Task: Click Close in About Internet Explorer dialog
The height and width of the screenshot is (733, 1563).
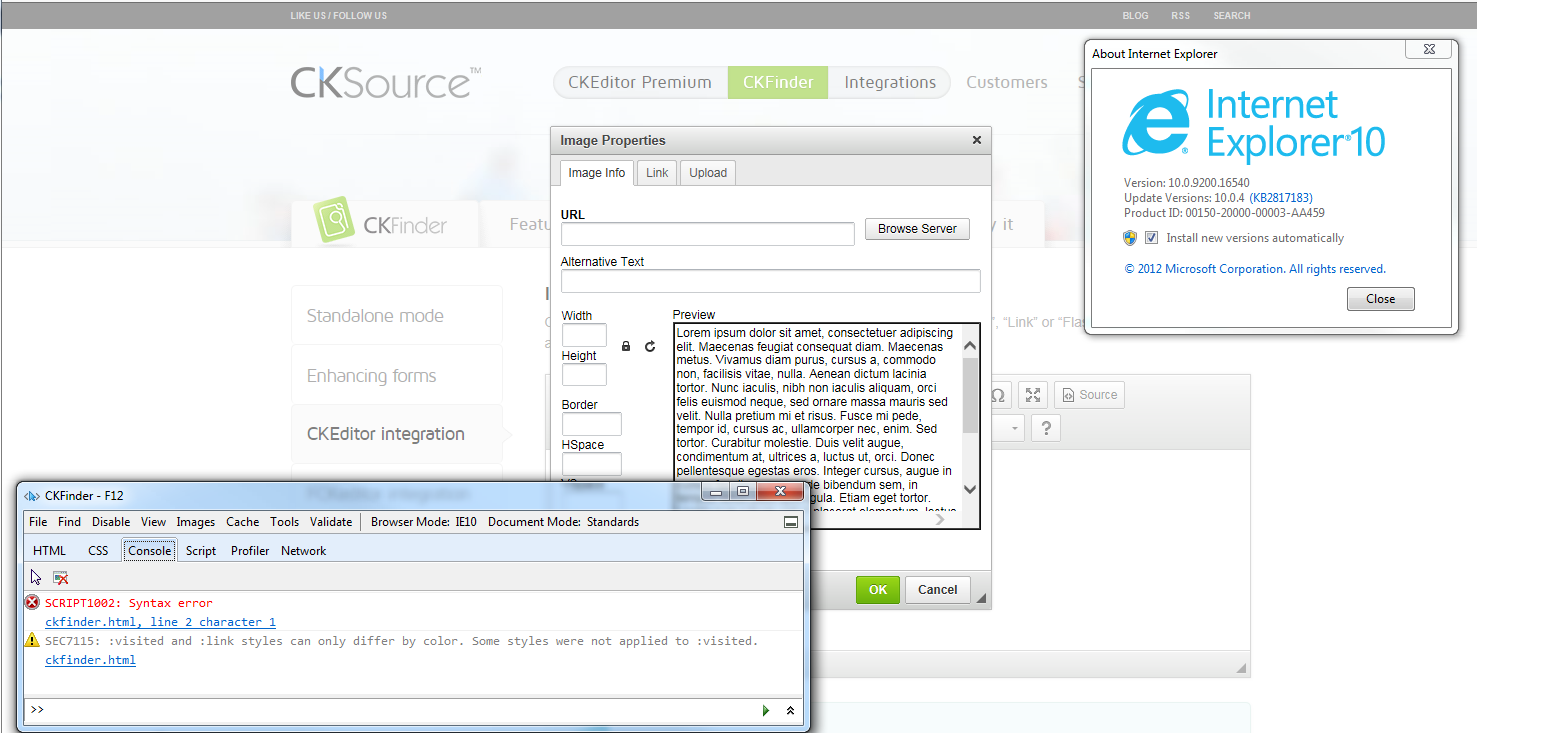Action: (1380, 299)
